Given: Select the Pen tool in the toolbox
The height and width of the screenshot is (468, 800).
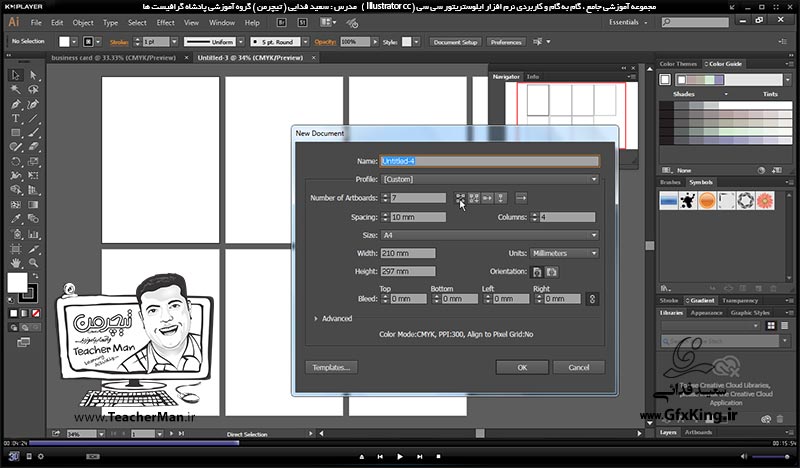Looking at the screenshot, I should click(x=15, y=105).
